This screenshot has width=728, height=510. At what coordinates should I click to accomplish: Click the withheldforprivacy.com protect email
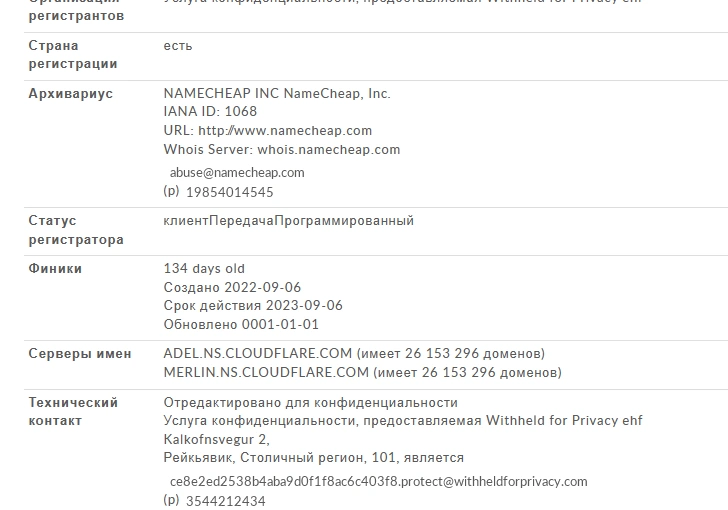378,482
